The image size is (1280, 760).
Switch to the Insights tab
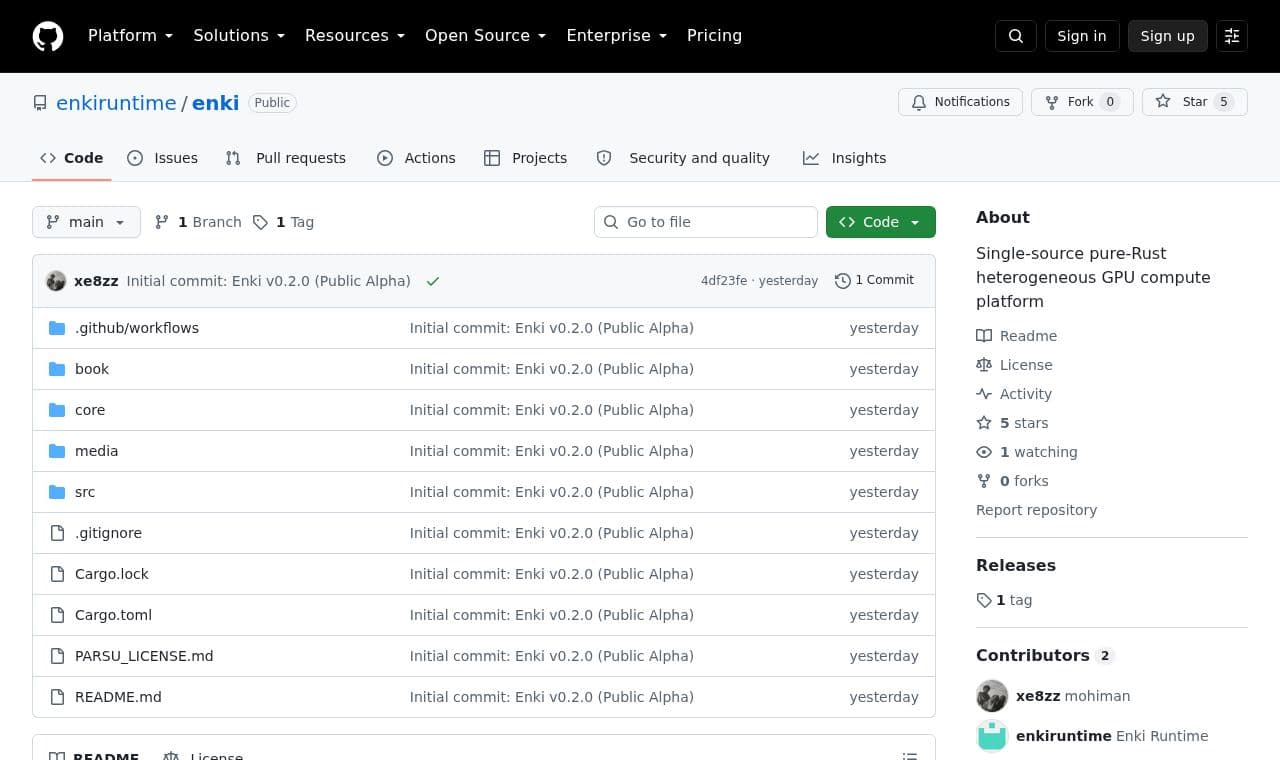845,158
